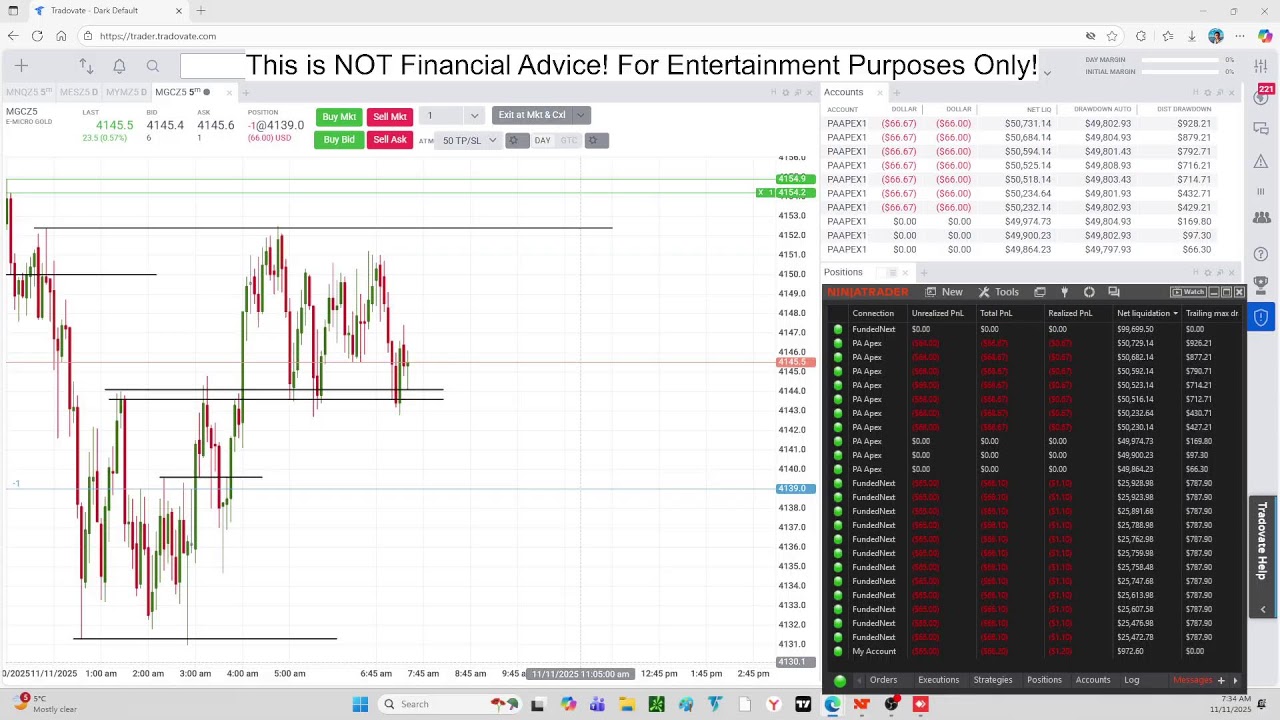Open the 50 TP/SL ATM dropdown

pos(469,141)
